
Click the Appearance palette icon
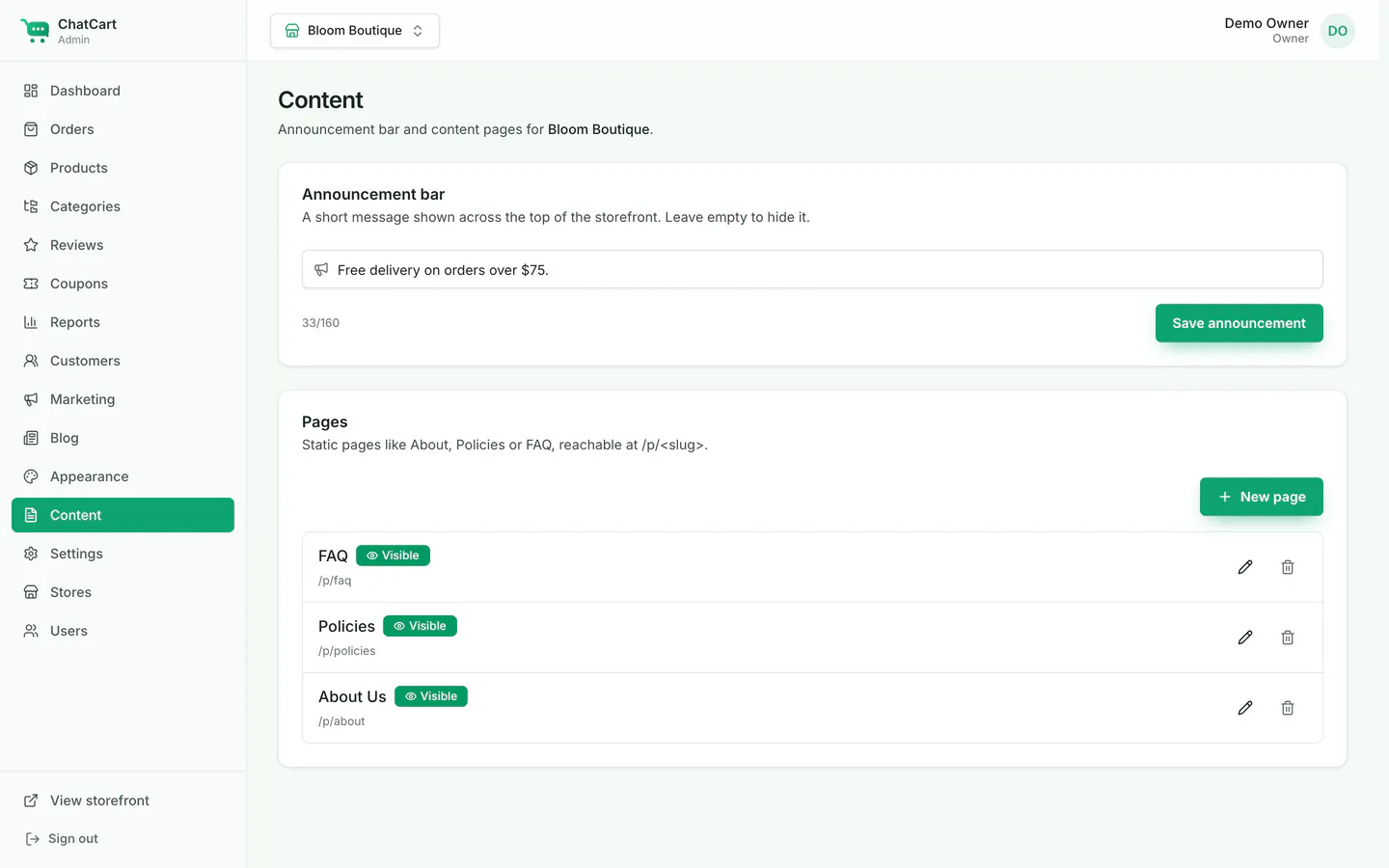click(31, 476)
